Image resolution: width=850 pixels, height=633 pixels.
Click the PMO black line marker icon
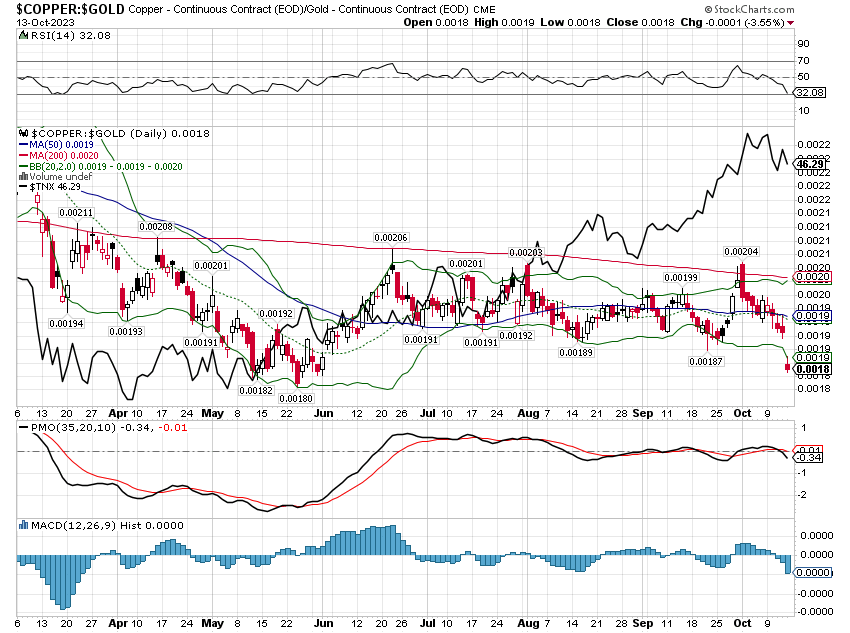[23, 428]
